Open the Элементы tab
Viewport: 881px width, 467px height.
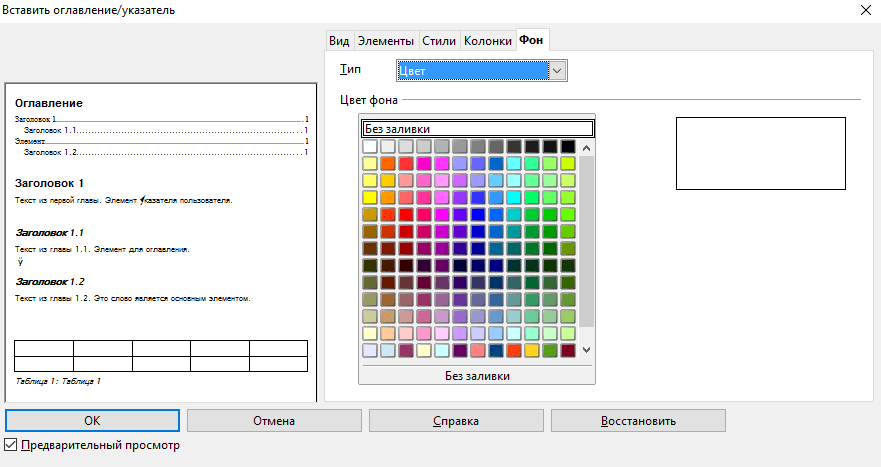[386, 41]
